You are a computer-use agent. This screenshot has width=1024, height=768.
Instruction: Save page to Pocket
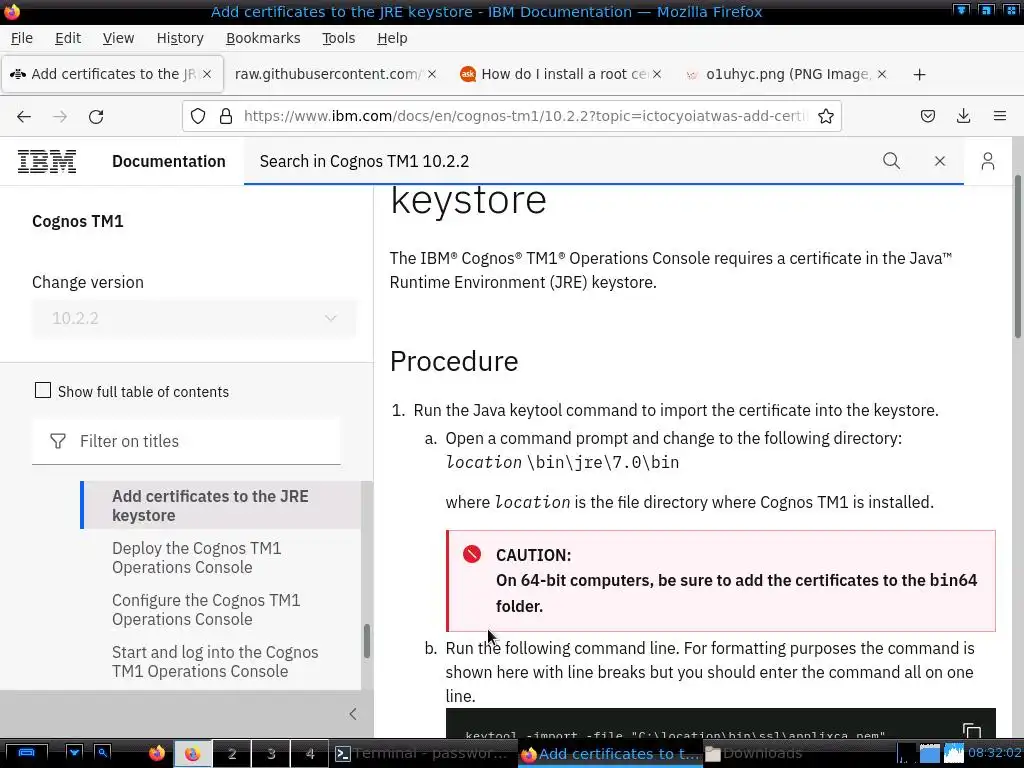click(x=927, y=116)
